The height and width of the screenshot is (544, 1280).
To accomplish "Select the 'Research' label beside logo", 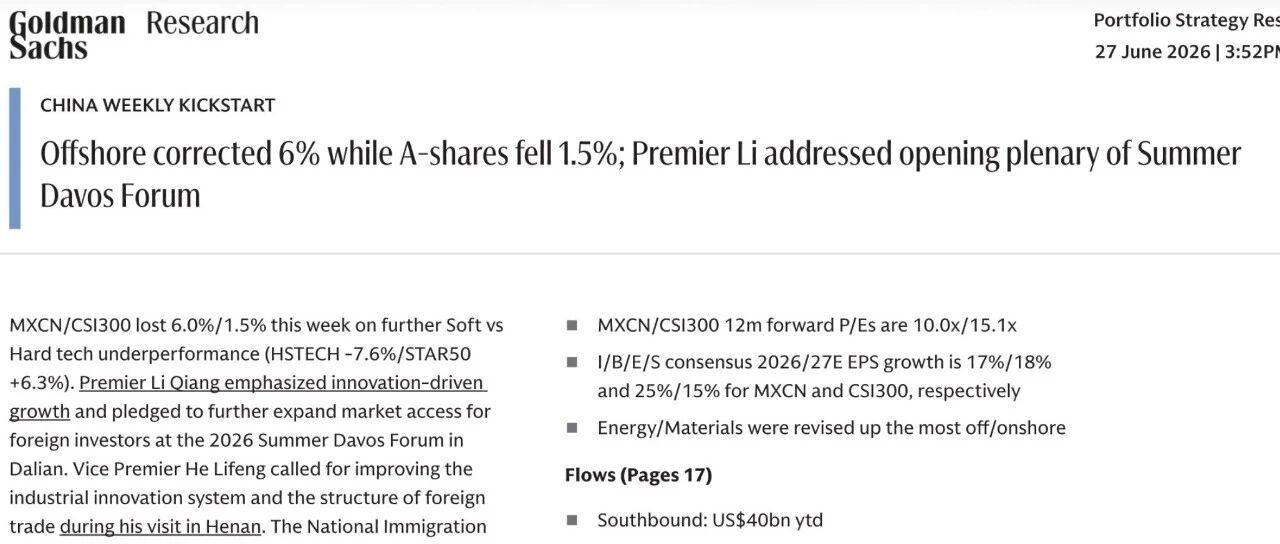I will tap(202, 23).
